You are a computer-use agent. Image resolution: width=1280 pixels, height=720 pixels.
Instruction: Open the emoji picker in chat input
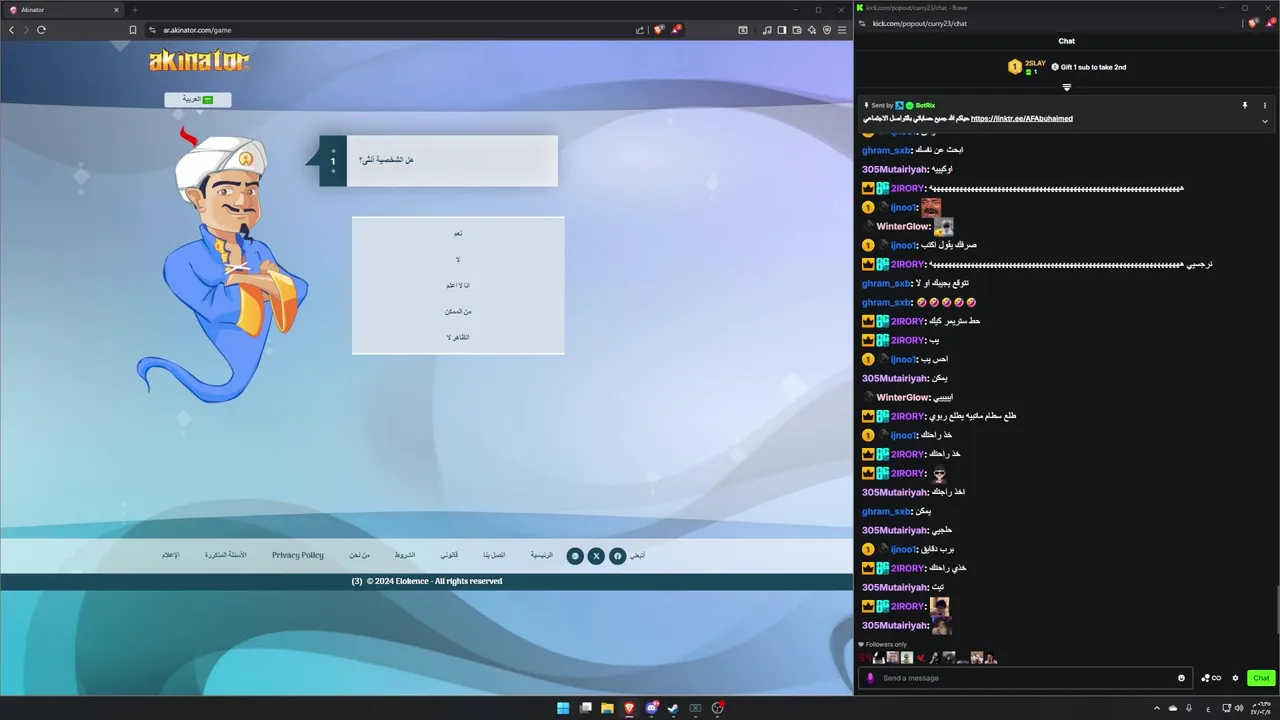(x=1181, y=678)
